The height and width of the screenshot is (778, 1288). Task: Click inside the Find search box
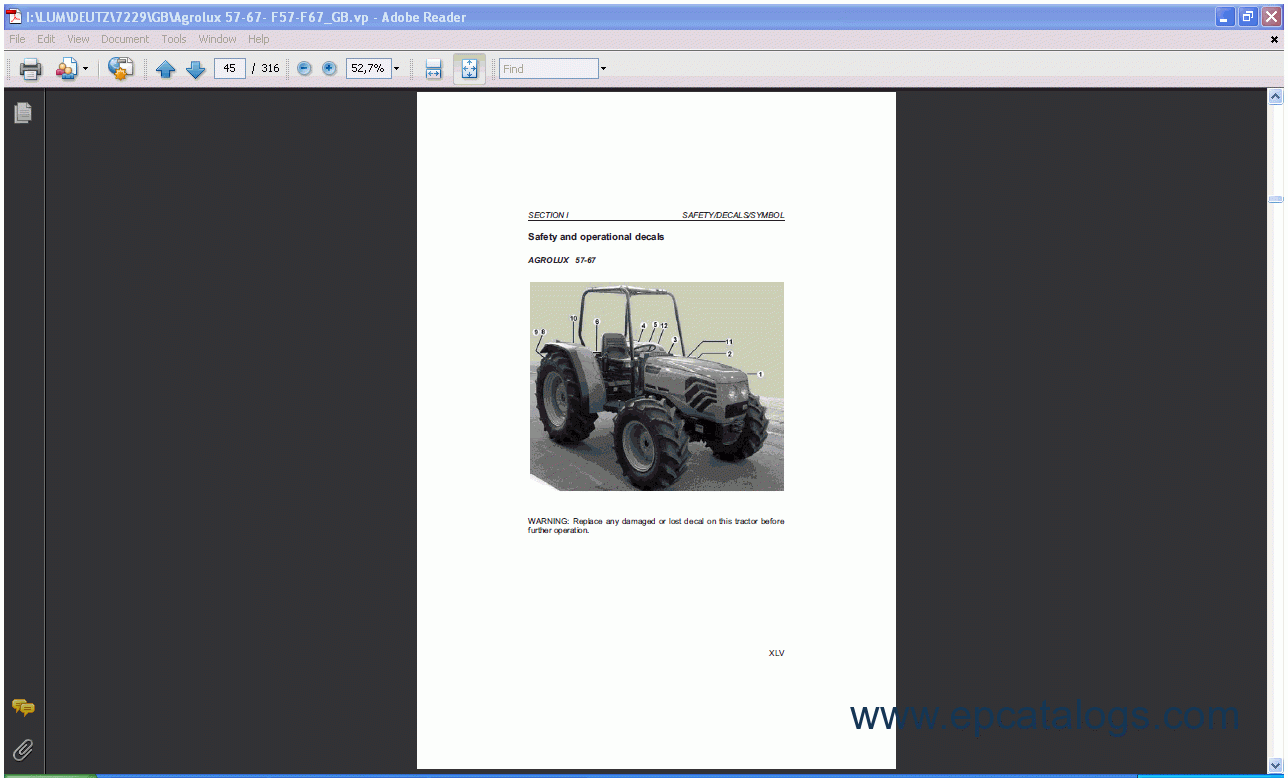click(x=549, y=69)
